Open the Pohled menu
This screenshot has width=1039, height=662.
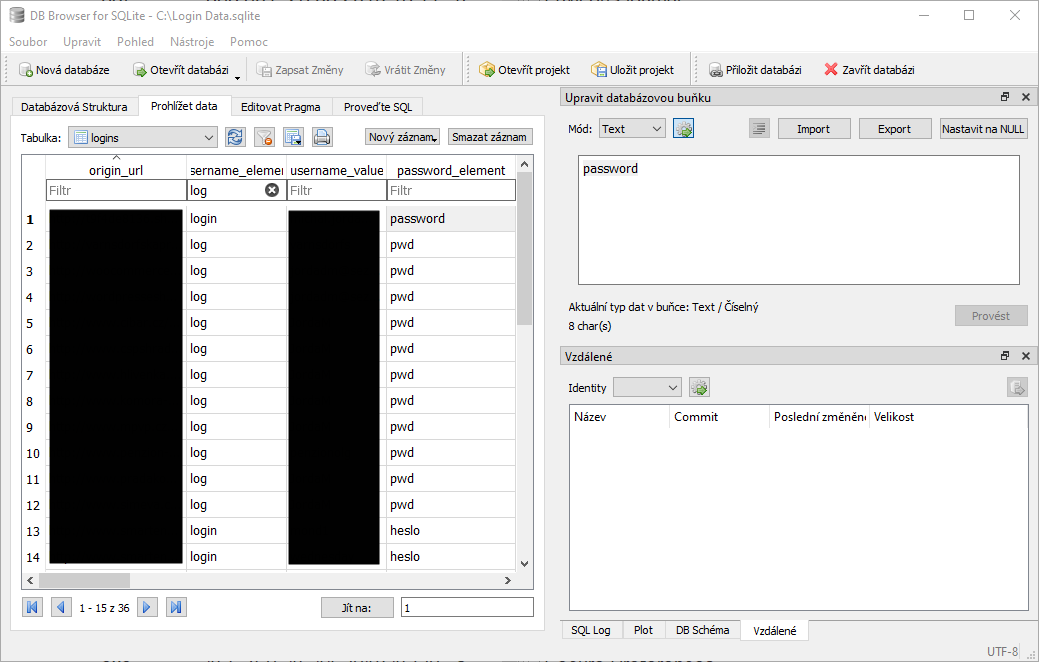pyautogui.click(x=135, y=42)
